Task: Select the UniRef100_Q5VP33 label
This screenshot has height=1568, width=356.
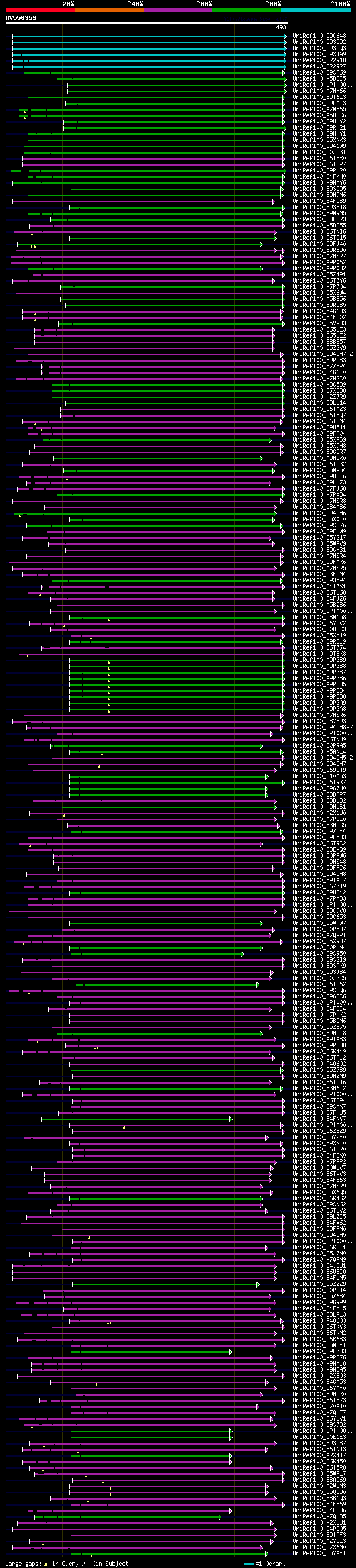Action: coord(319,323)
